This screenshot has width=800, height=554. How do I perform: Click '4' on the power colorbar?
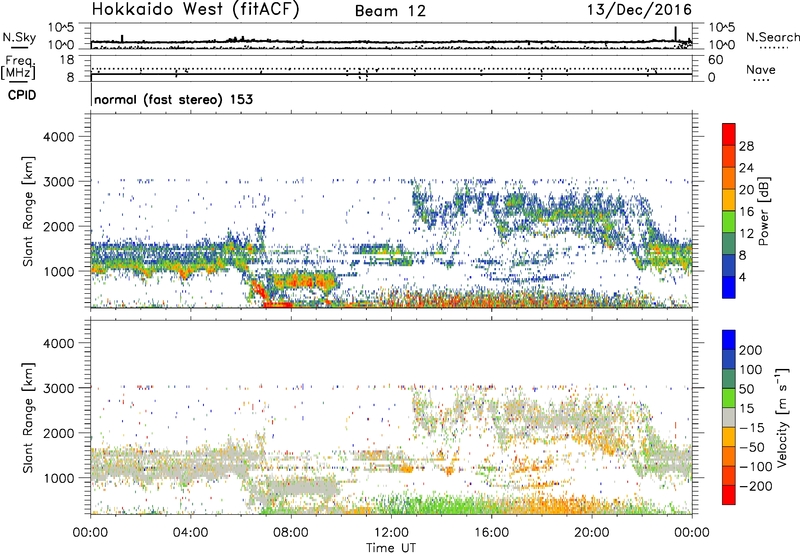[x=743, y=277]
